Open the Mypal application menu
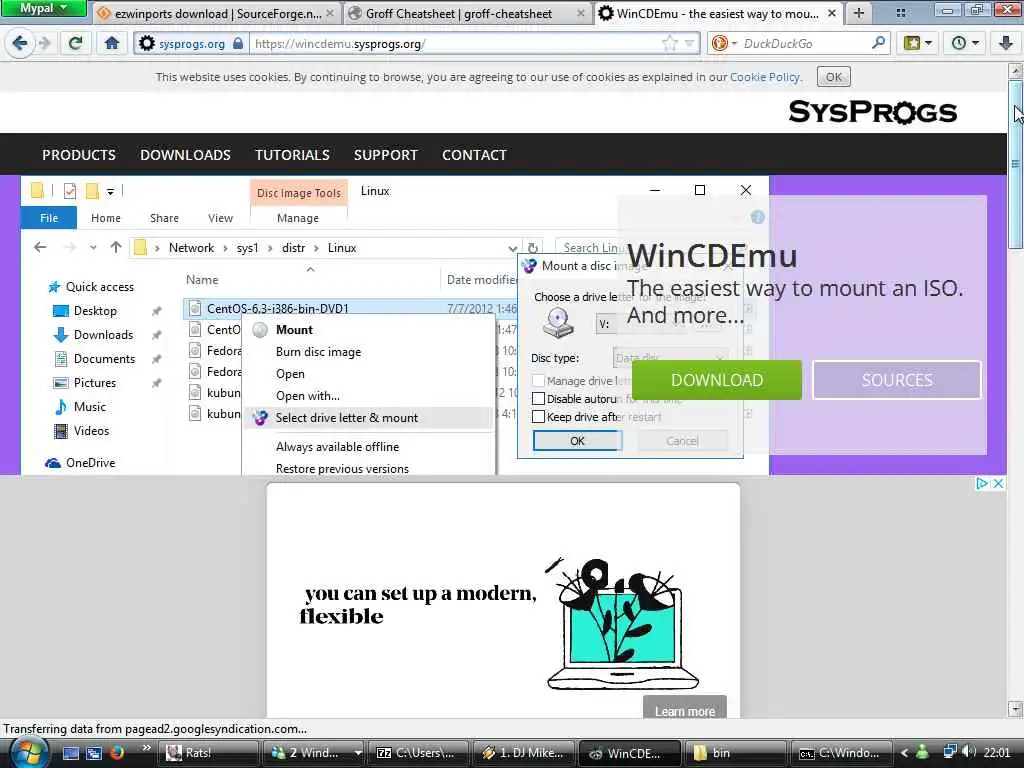Viewport: 1024px width, 768px height. pos(43,8)
